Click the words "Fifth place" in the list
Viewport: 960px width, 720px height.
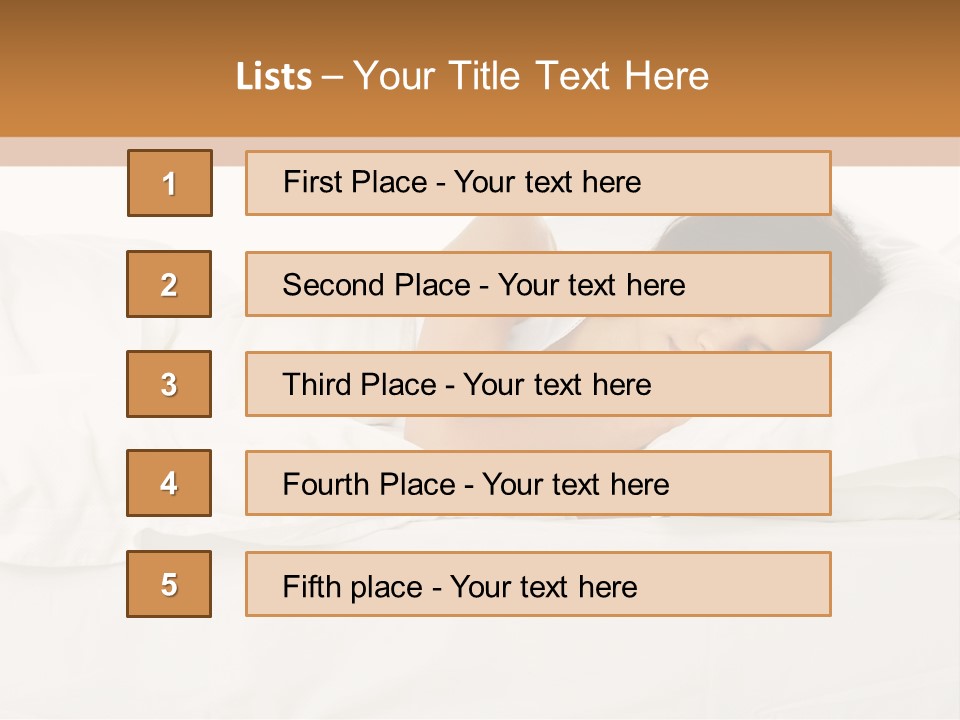(x=350, y=586)
